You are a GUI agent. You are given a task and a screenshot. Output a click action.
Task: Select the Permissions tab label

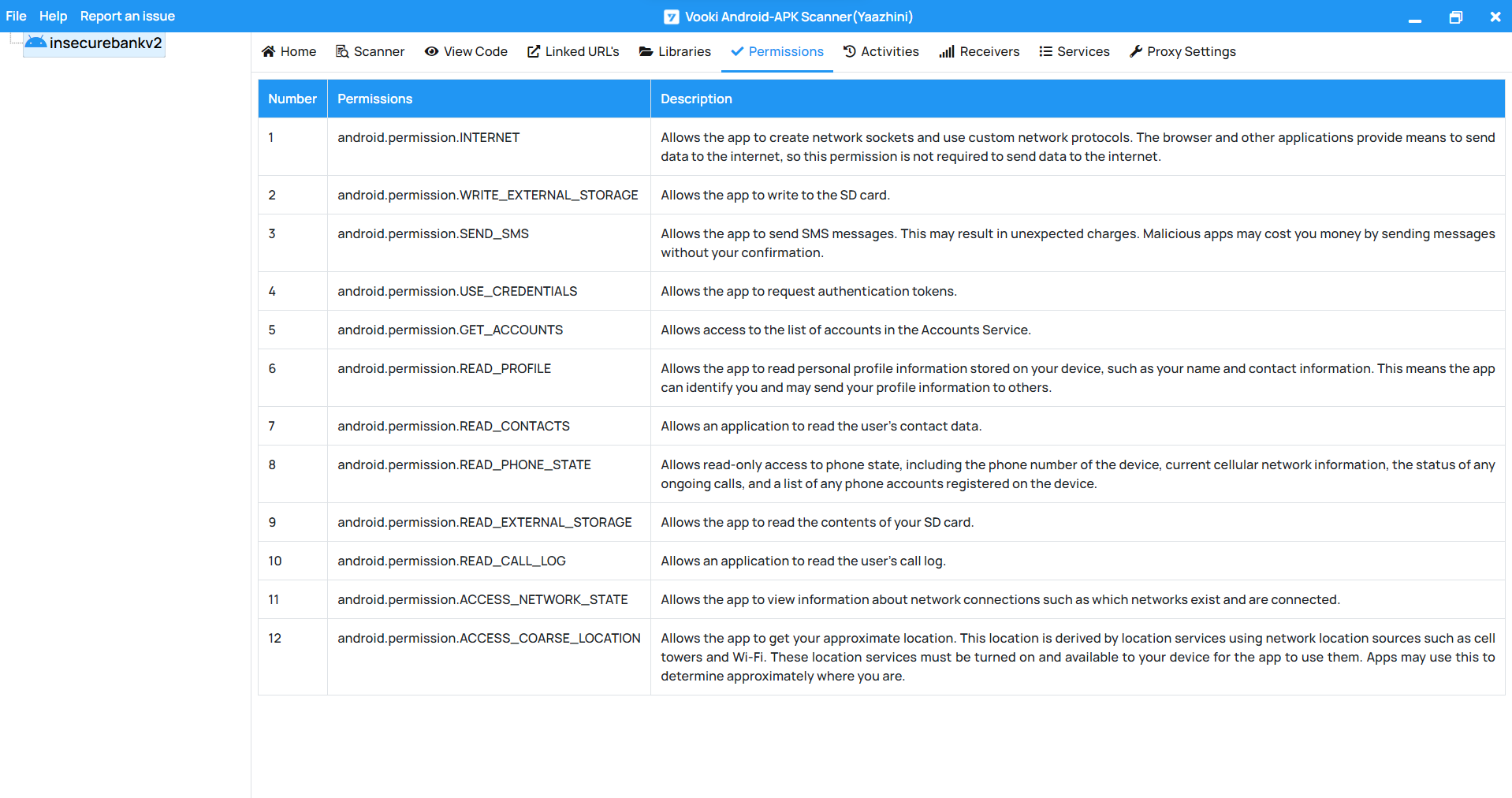786,51
